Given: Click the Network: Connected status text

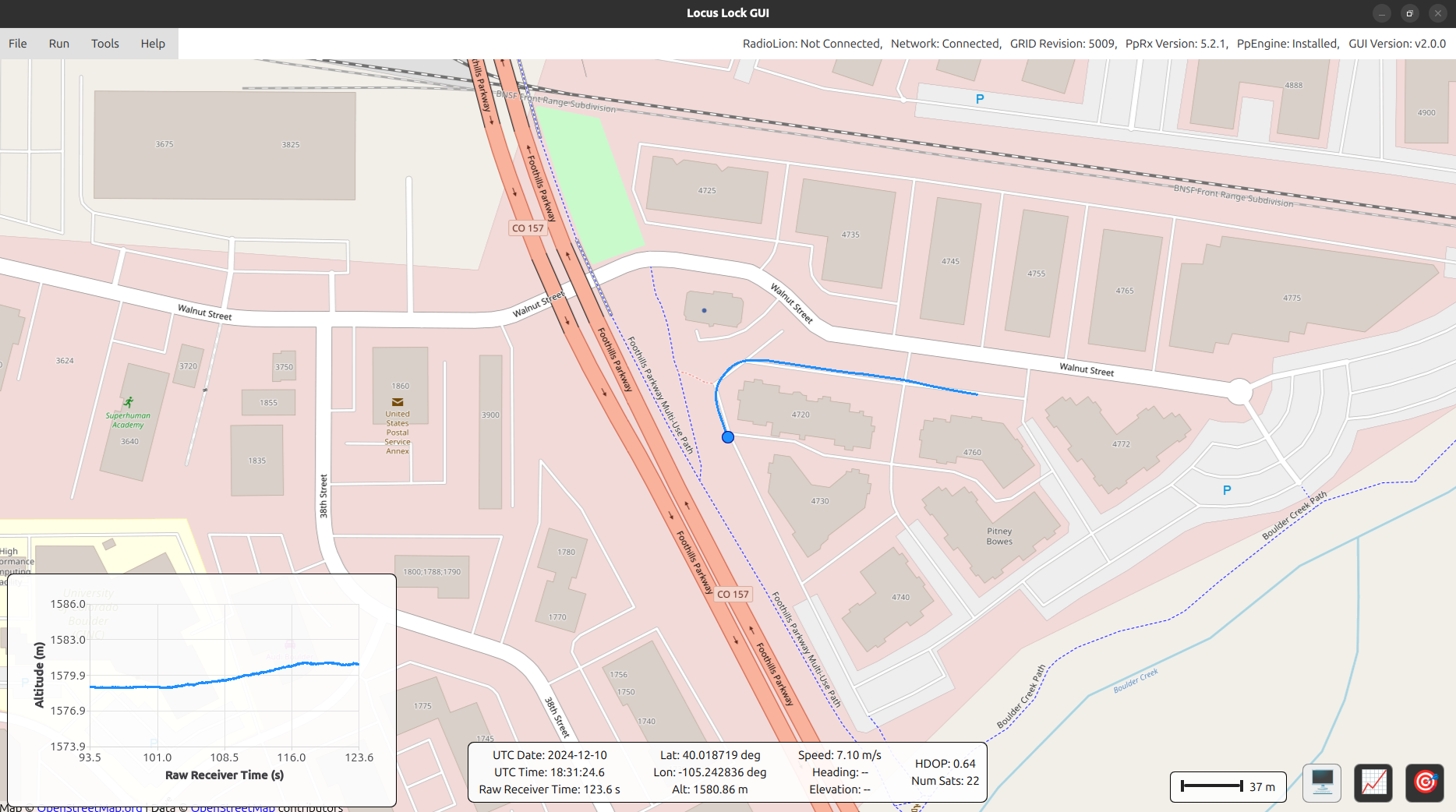Looking at the screenshot, I should tap(946, 44).
